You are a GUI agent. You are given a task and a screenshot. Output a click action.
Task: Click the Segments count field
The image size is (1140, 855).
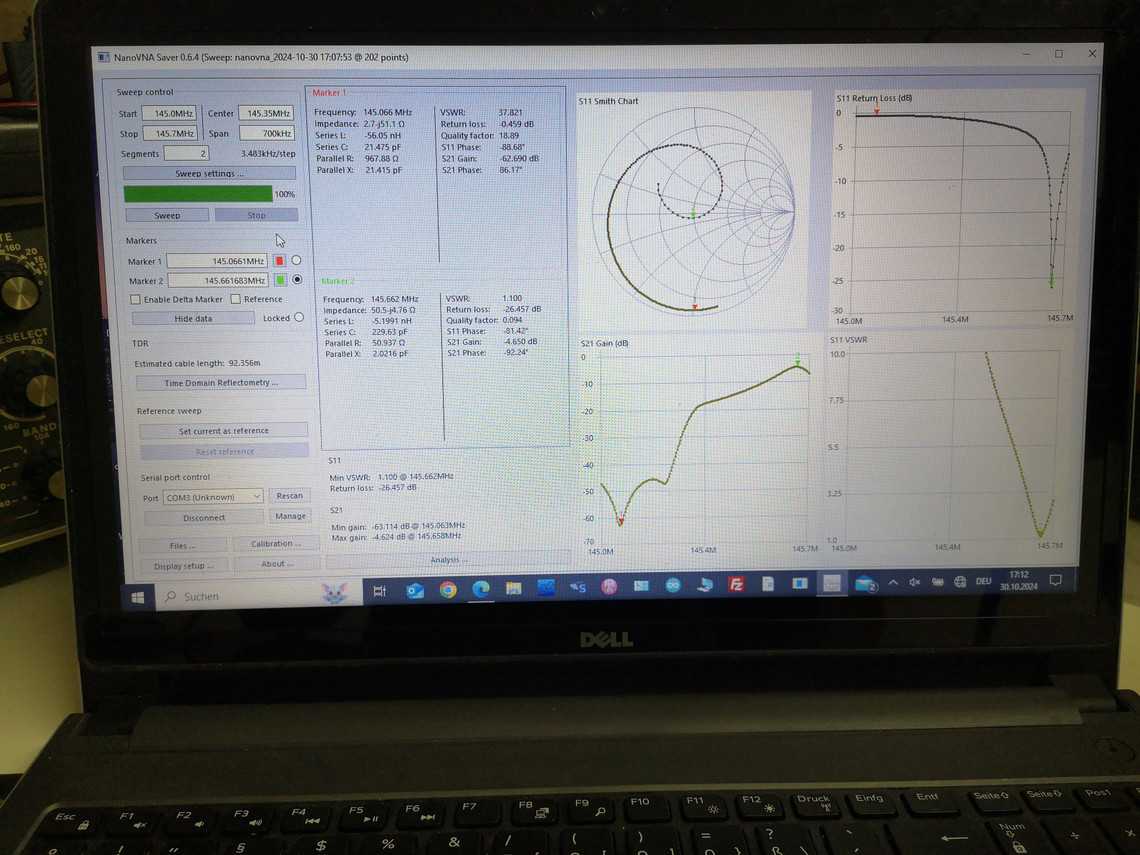(187, 153)
